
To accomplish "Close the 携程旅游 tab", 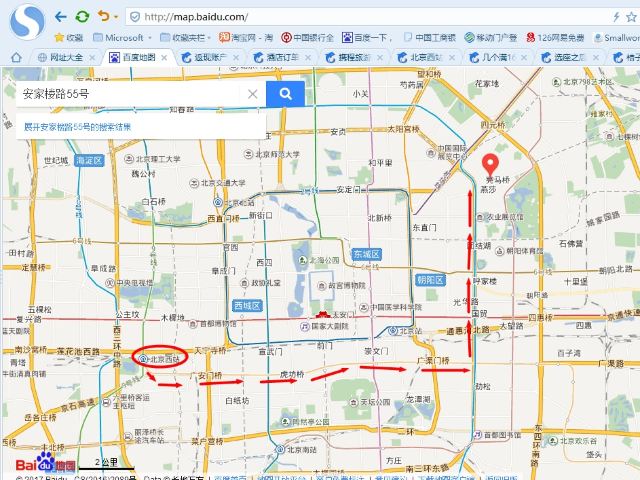I will [x=380, y=58].
